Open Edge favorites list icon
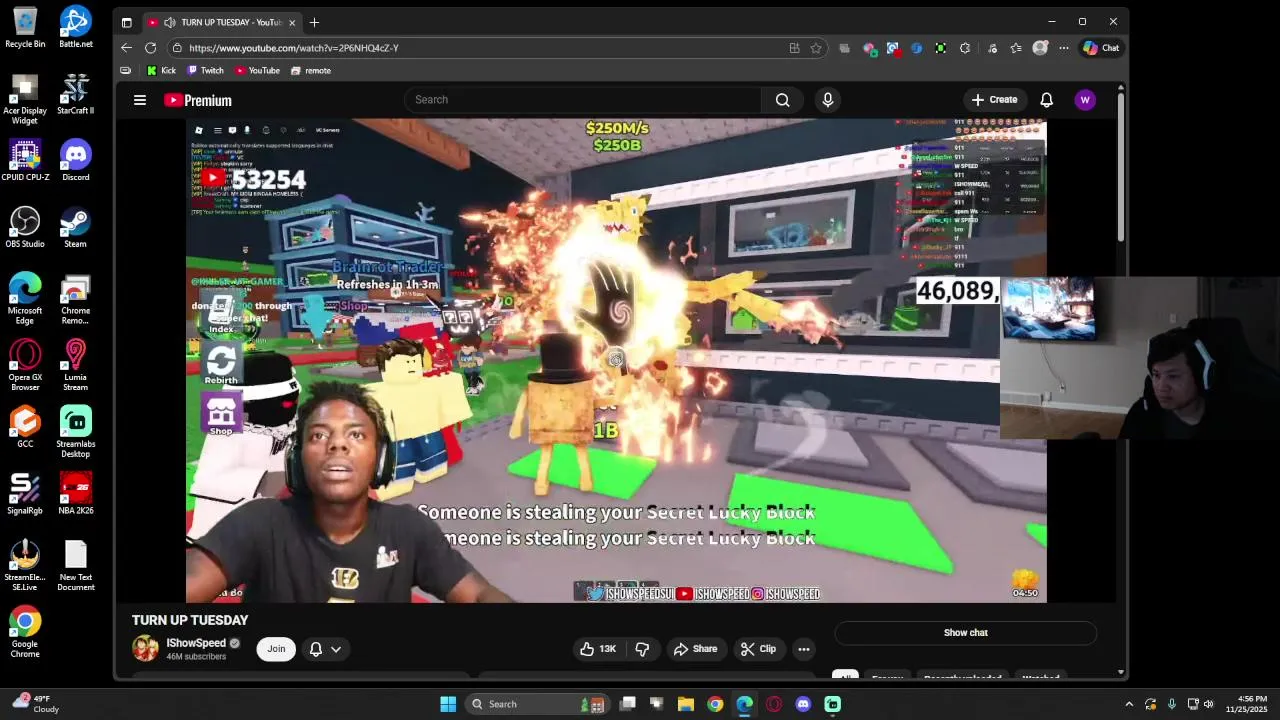The image size is (1280, 720). (x=1016, y=48)
